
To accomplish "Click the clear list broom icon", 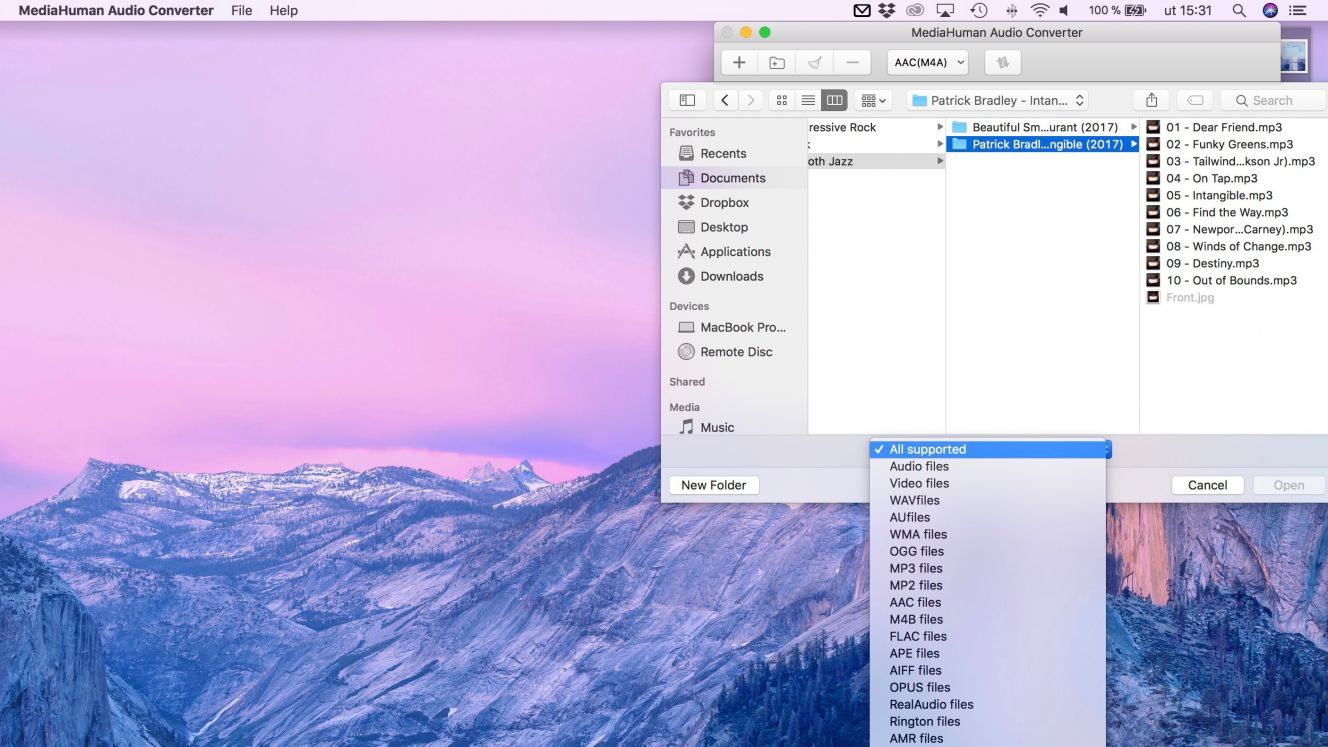I will tap(815, 62).
